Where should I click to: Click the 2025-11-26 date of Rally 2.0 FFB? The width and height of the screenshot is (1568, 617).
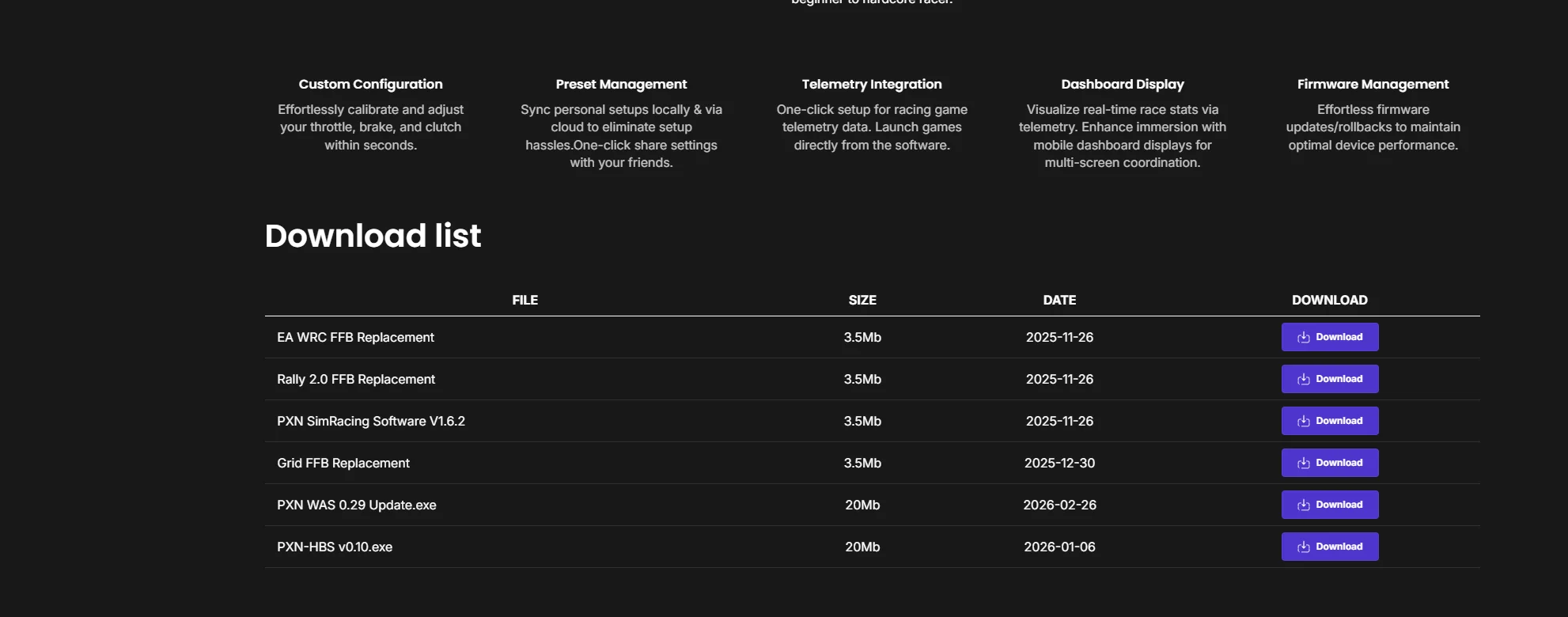[1059, 379]
